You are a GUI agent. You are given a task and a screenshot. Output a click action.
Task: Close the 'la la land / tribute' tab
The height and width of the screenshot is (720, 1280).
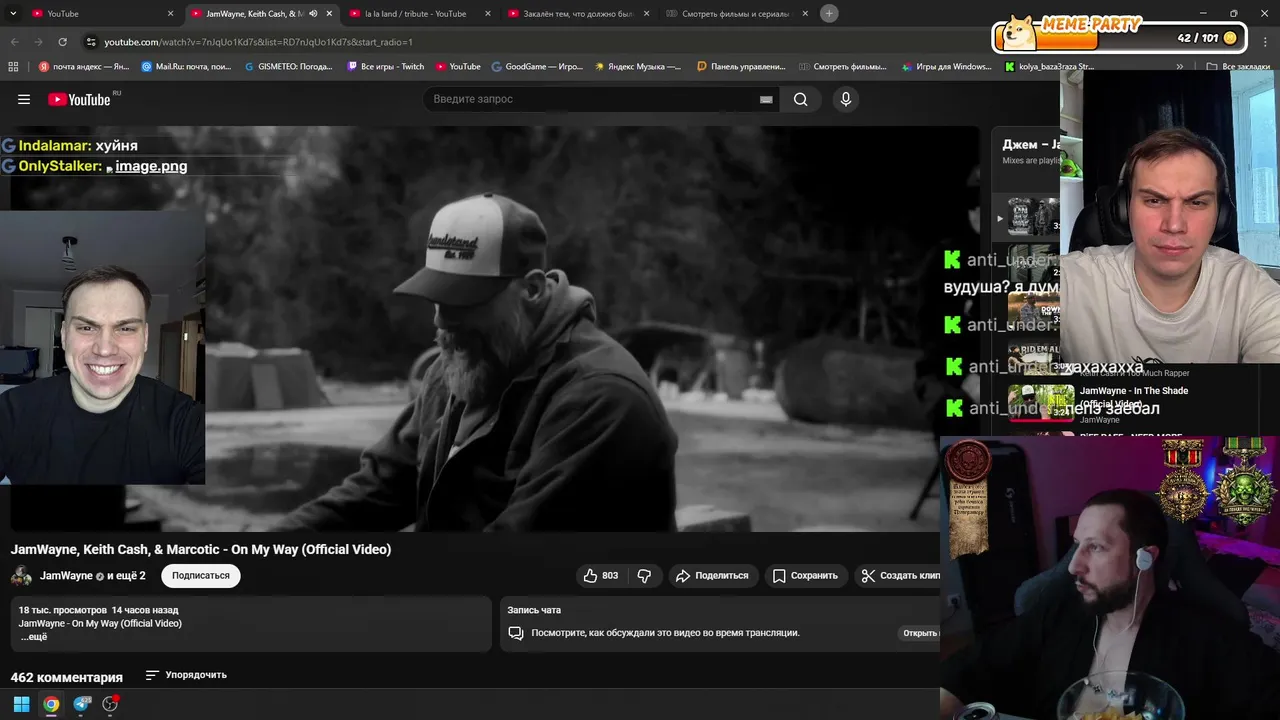(x=487, y=13)
